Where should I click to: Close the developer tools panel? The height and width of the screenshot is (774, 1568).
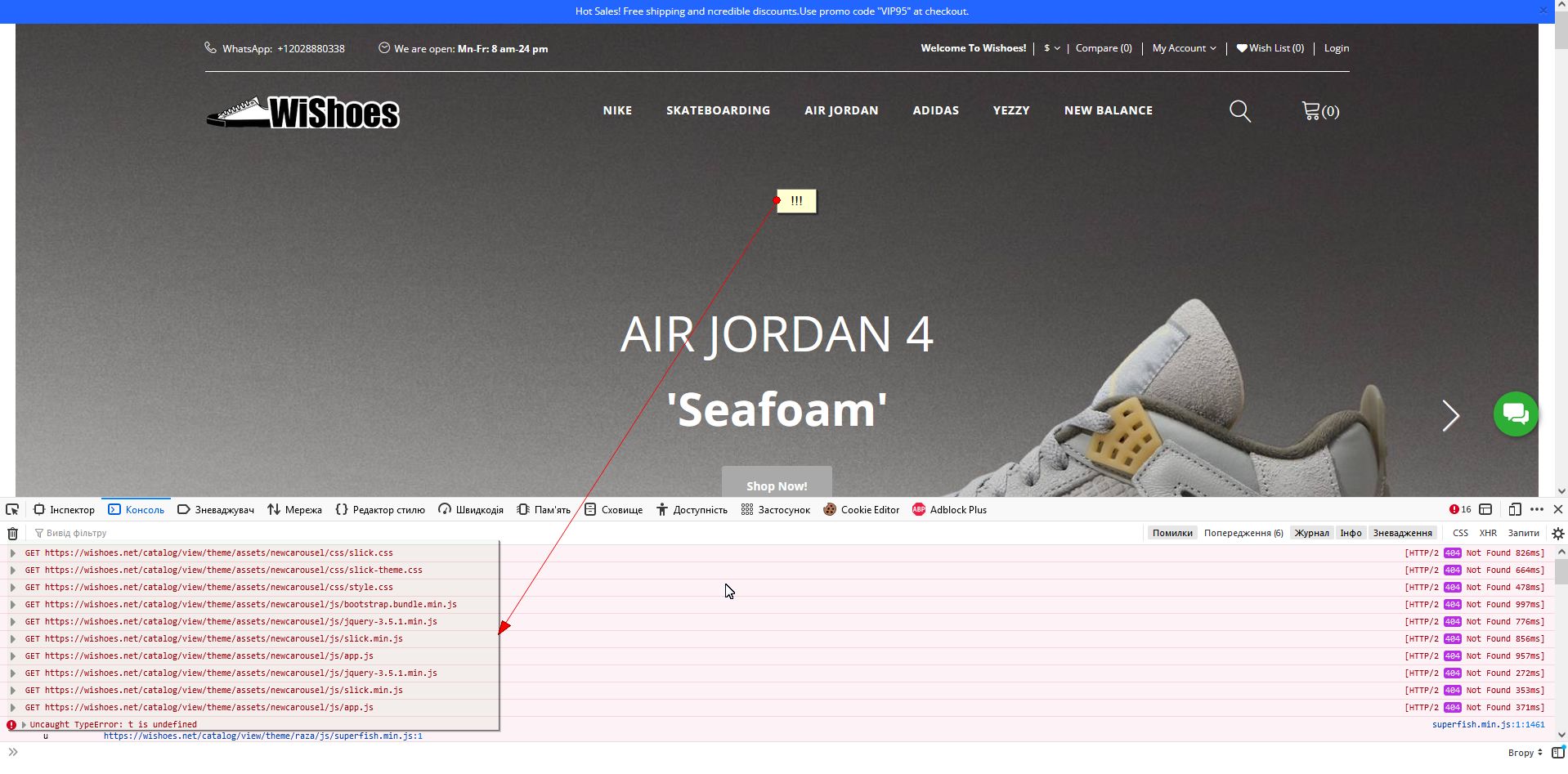[1558, 509]
